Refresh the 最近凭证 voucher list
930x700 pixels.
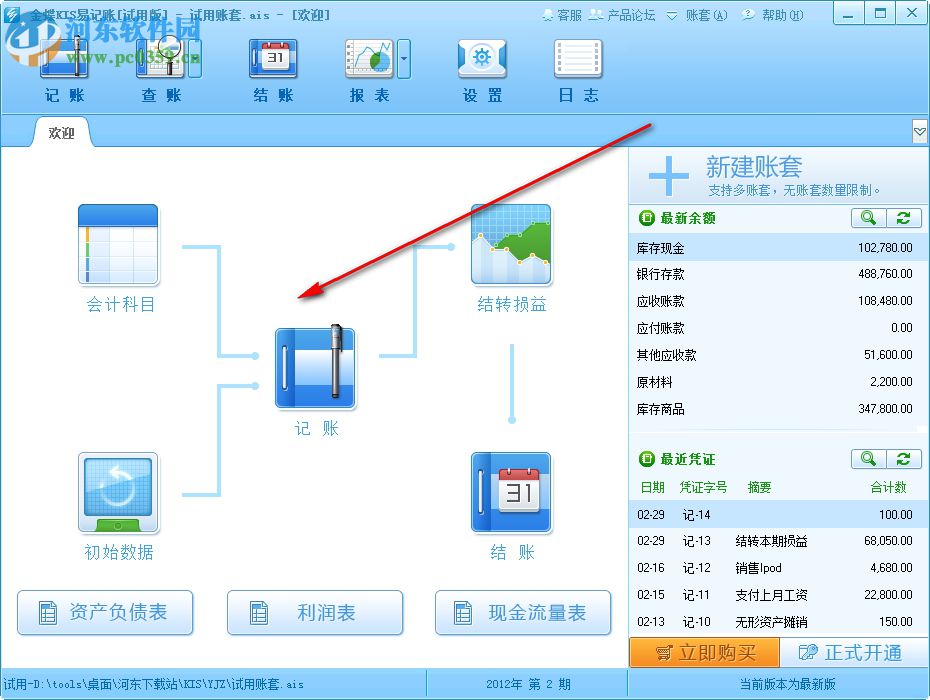(x=903, y=459)
